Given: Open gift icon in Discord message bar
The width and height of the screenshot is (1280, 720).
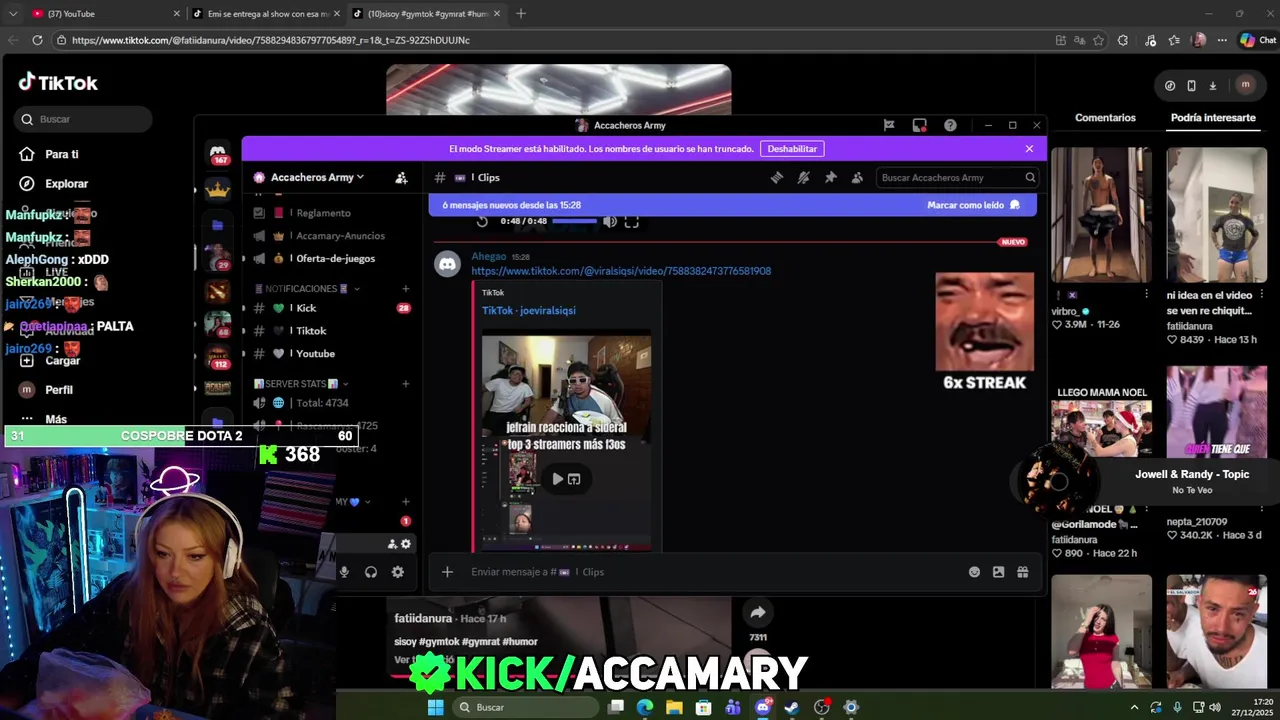Looking at the screenshot, I should coord(1022,572).
